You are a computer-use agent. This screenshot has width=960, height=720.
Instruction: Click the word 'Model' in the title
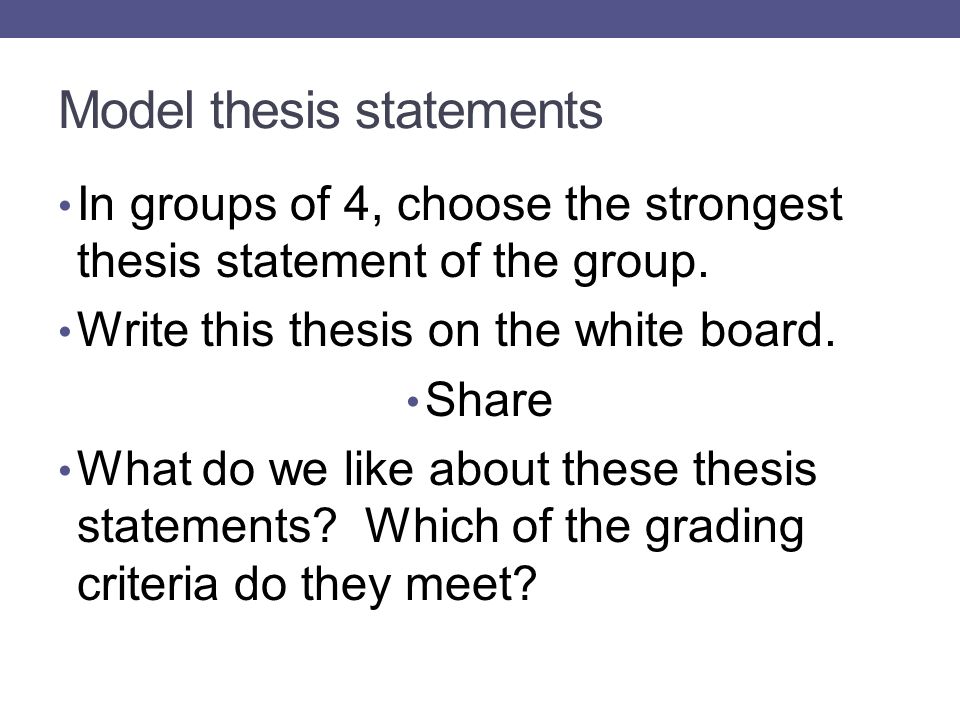coord(126,111)
